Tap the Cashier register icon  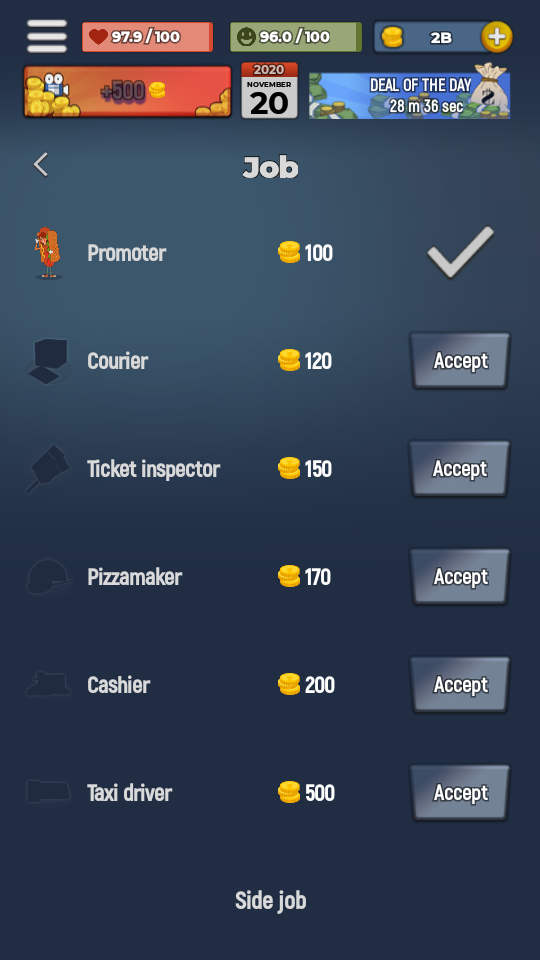click(x=48, y=684)
